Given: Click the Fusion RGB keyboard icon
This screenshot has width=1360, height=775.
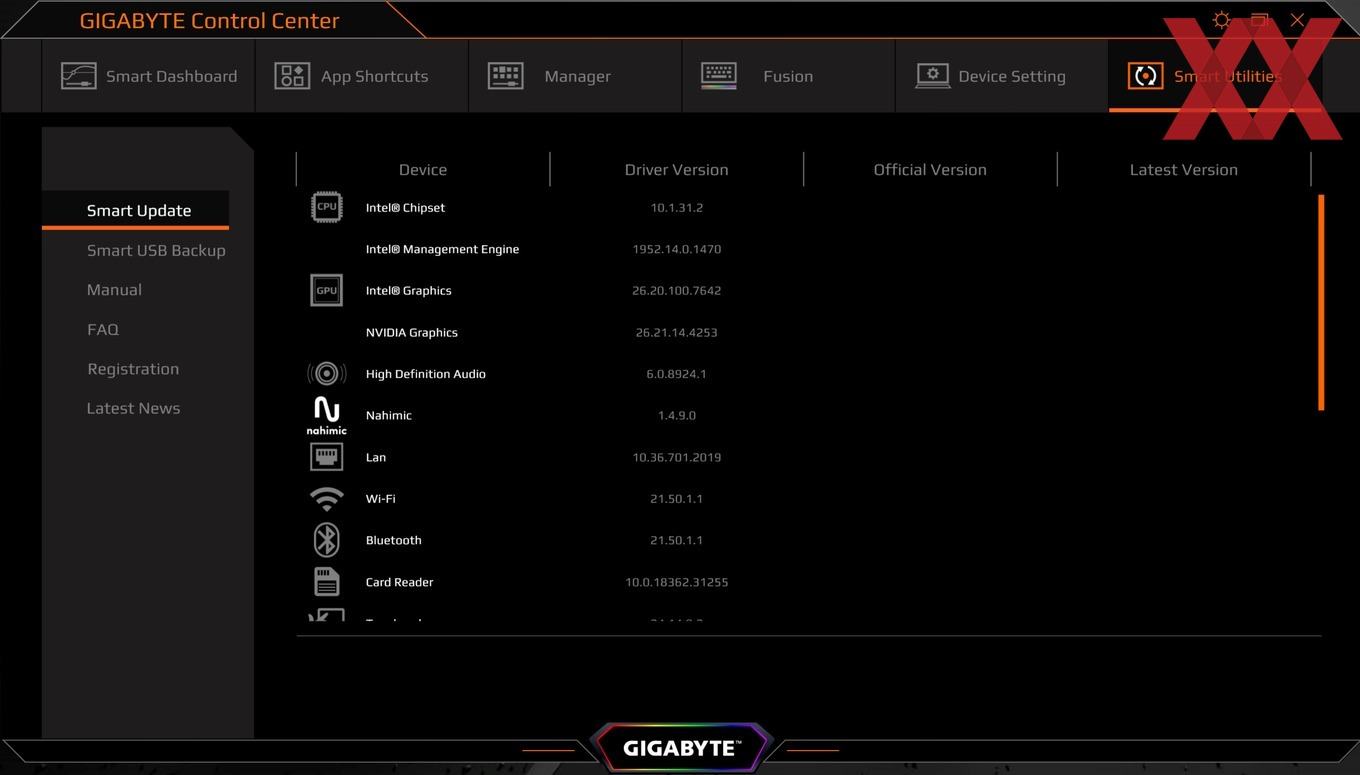Looking at the screenshot, I should 719,76.
